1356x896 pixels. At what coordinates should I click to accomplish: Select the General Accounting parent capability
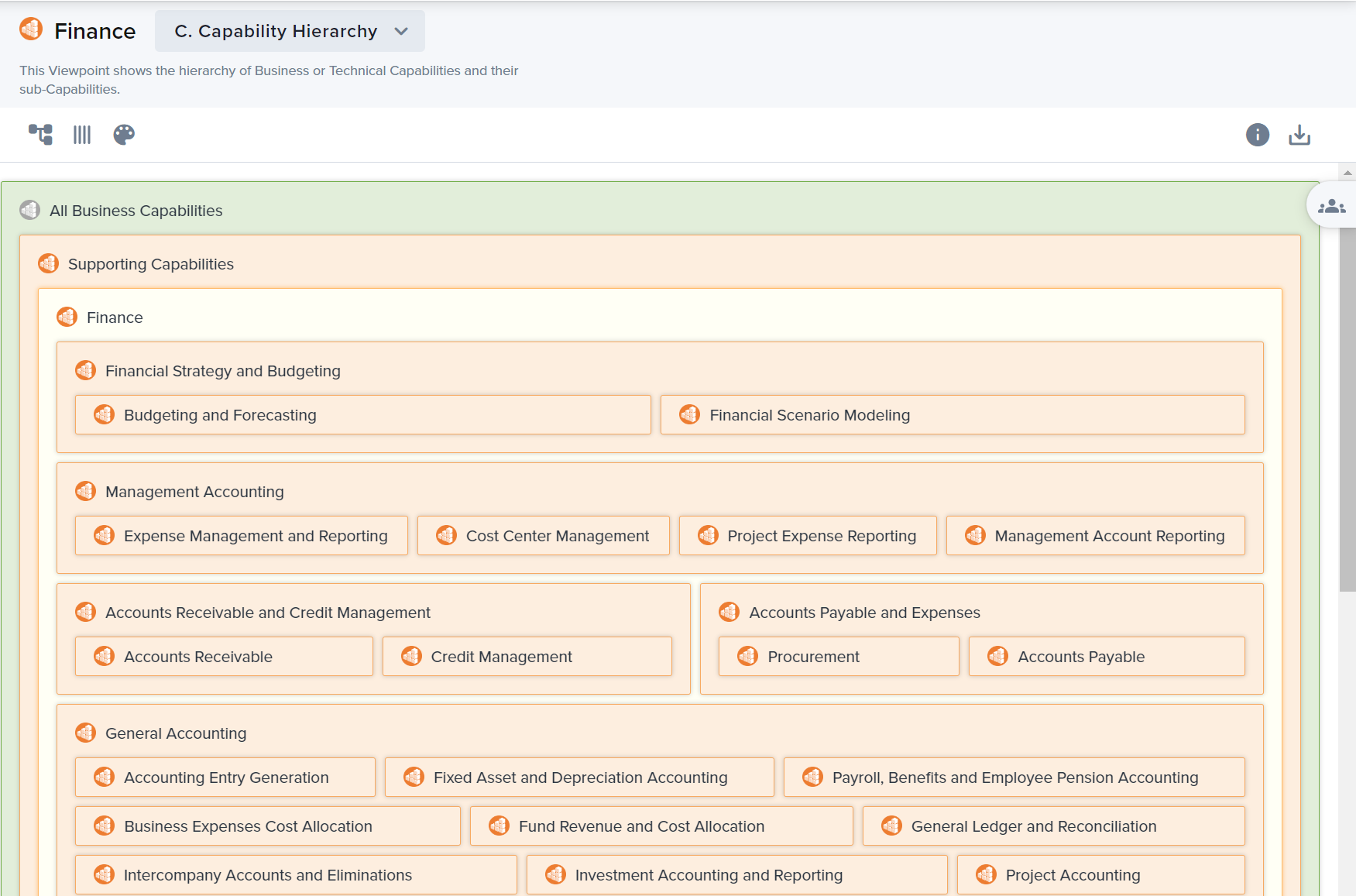tap(175, 733)
